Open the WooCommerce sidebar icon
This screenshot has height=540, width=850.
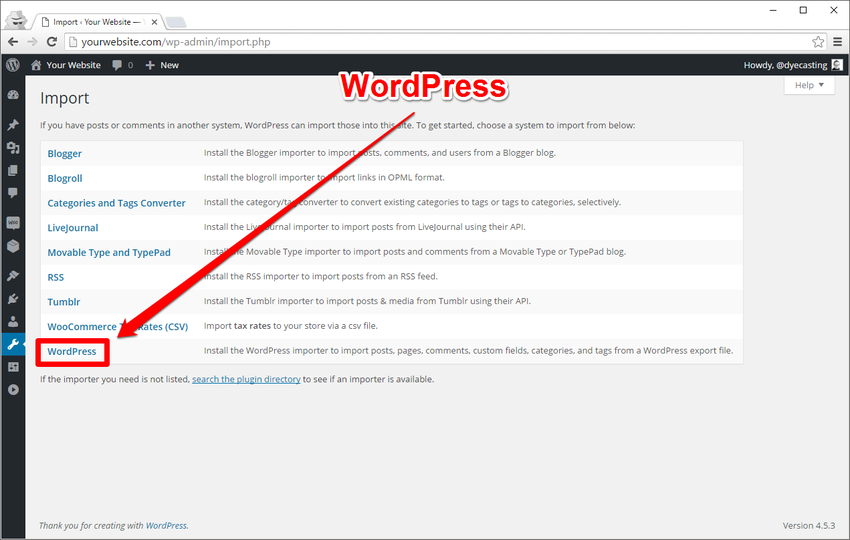[x=13, y=223]
